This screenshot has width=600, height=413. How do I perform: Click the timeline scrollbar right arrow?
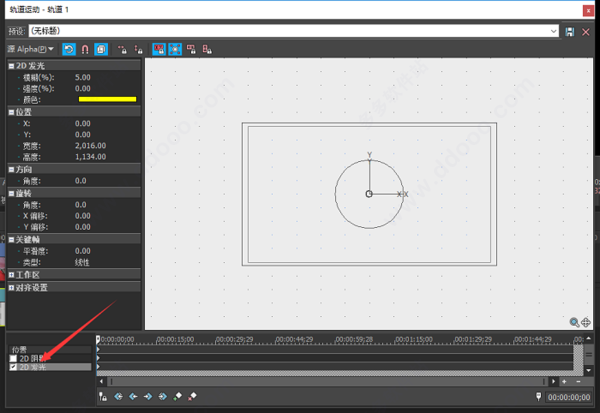[x=553, y=382]
